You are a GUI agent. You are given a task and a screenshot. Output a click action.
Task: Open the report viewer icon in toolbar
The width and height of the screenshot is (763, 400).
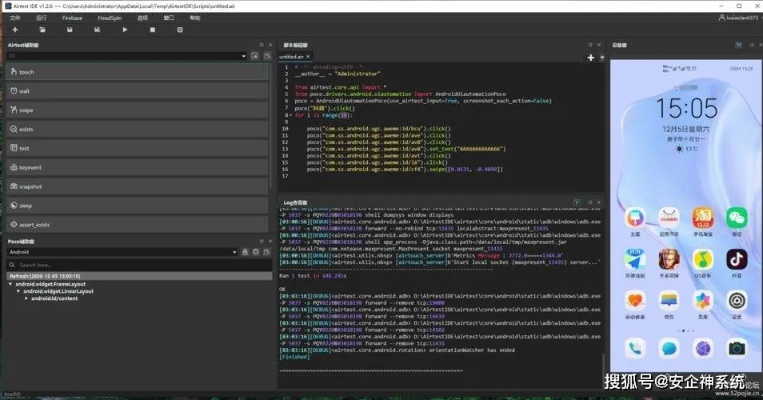click(x=180, y=30)
